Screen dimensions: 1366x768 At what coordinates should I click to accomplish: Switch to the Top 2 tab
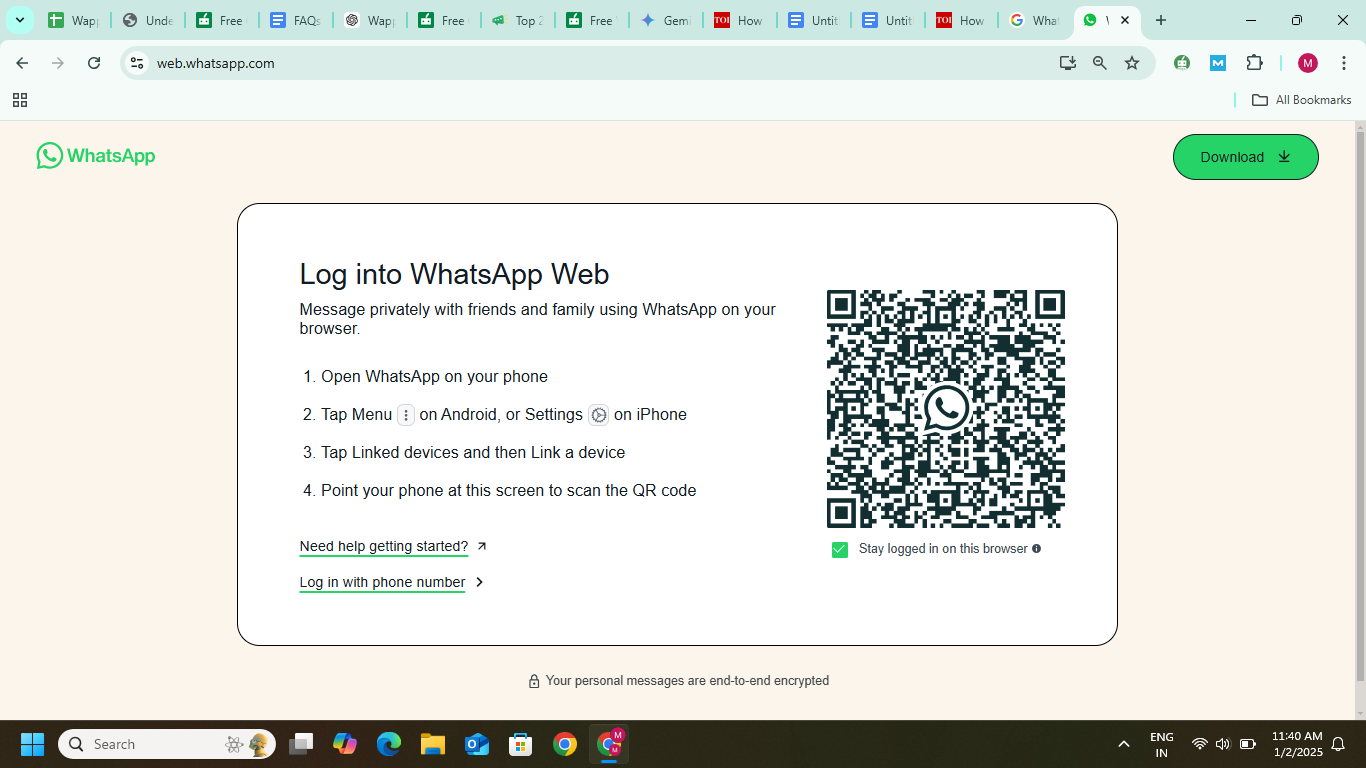[517, 20]
